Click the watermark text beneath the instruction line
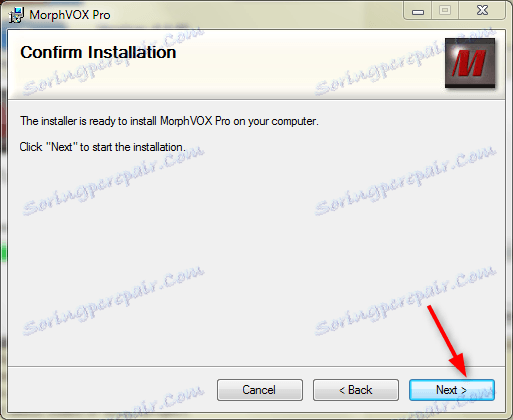Viewport: 513px width, 420px height. (113, 180)
